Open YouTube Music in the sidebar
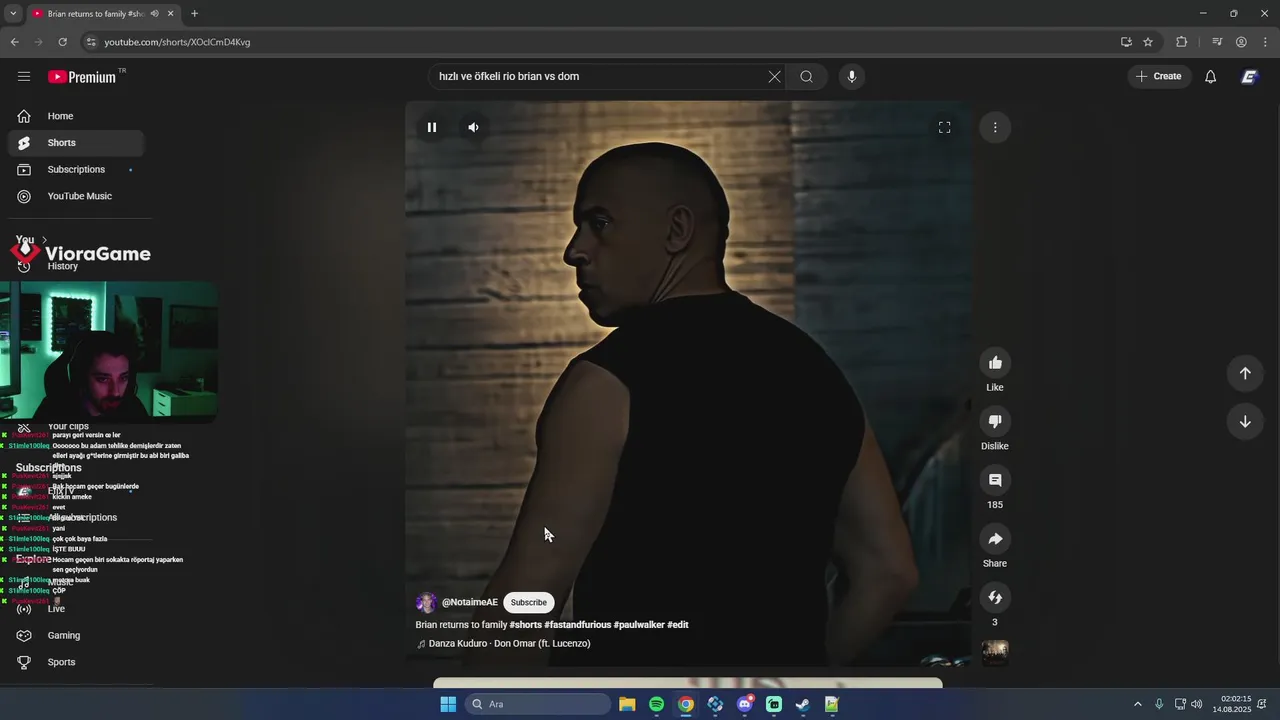The width and height of the screenshot is (1280, 720). 76,196
